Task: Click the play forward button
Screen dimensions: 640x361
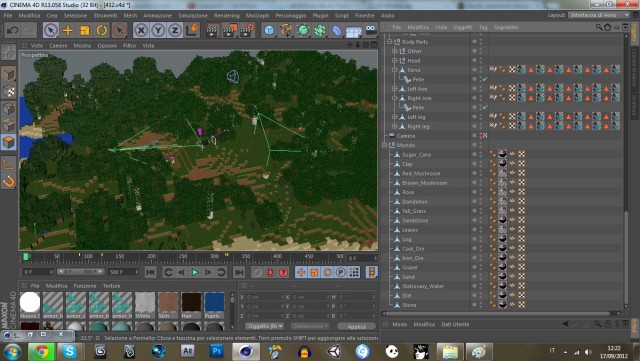Action: 195,272
